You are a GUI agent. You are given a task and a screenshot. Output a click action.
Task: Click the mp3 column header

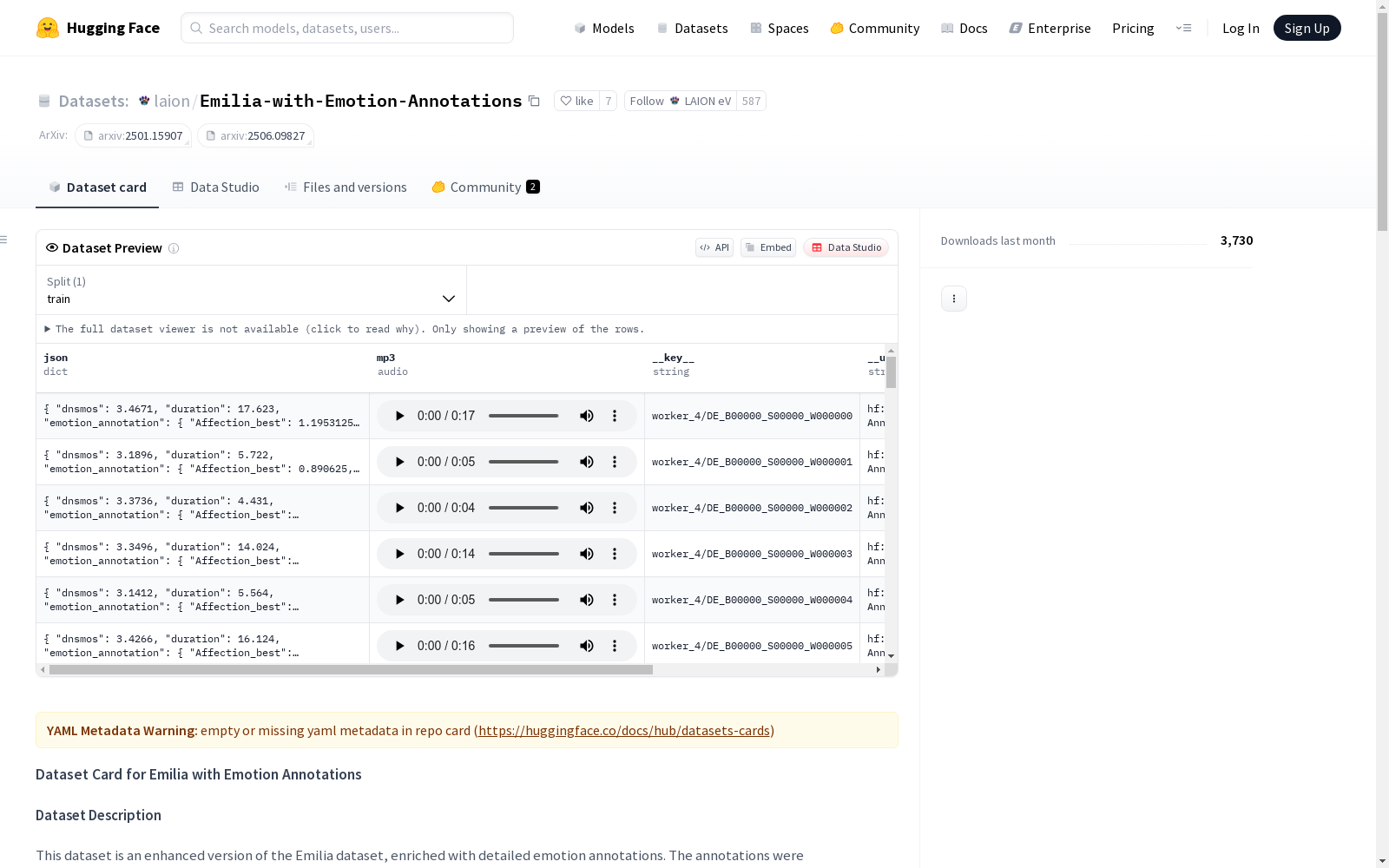(x=385, y=358)
